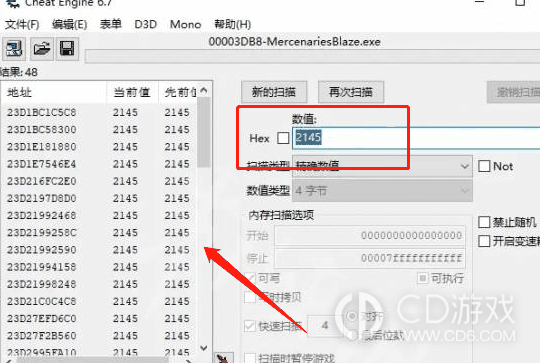Click the 当前值 column header

click(132, 92)
